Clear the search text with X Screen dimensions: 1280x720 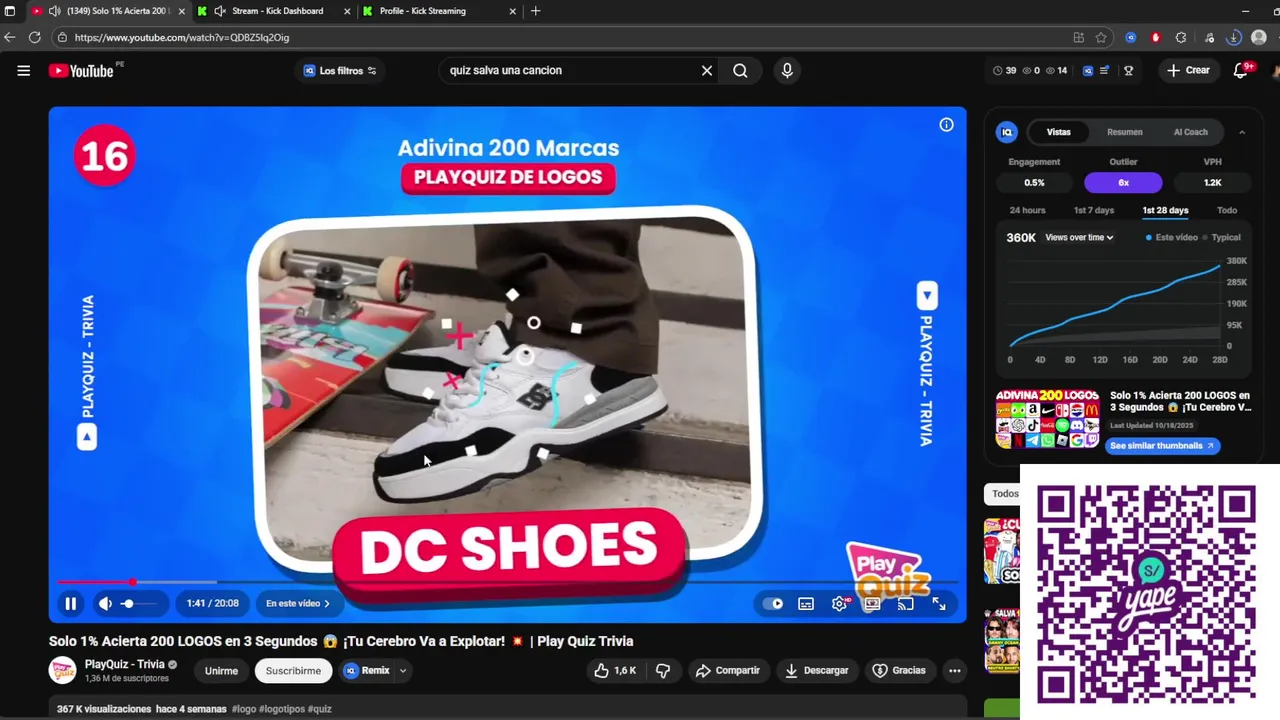point(707,71)
